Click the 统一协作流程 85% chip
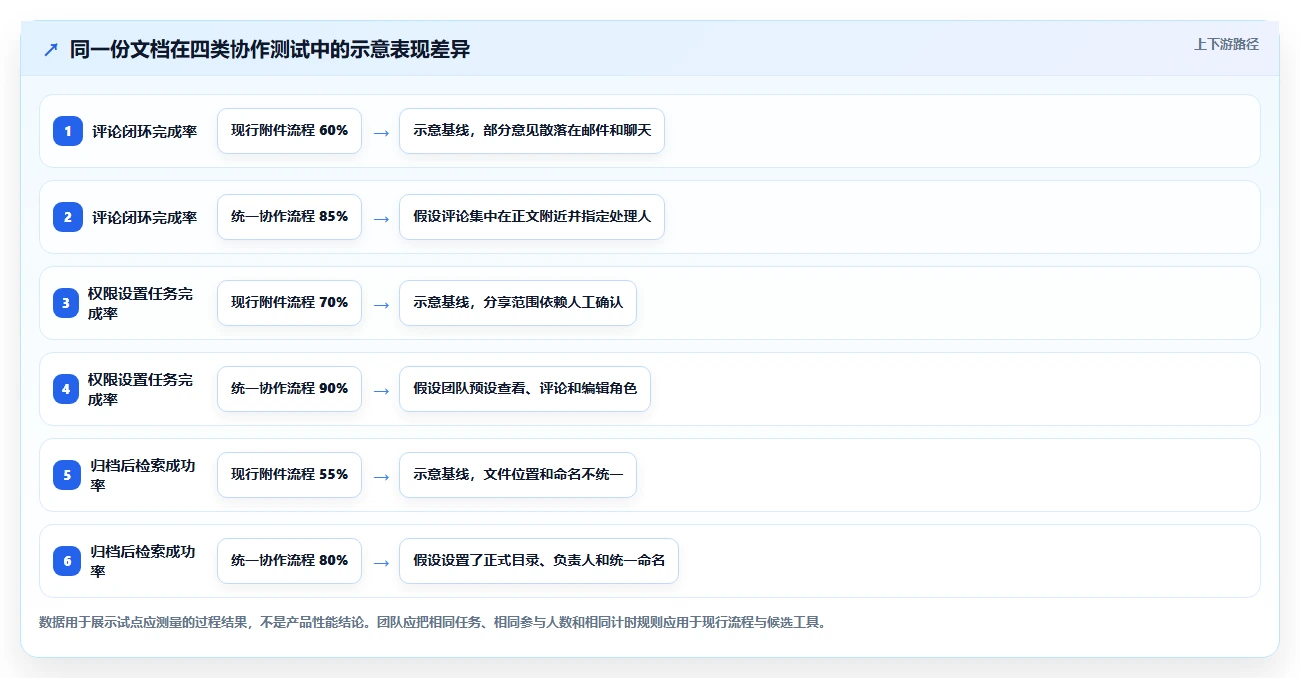Viewport: 1300px width, 678px height. [x=289, y=217]
